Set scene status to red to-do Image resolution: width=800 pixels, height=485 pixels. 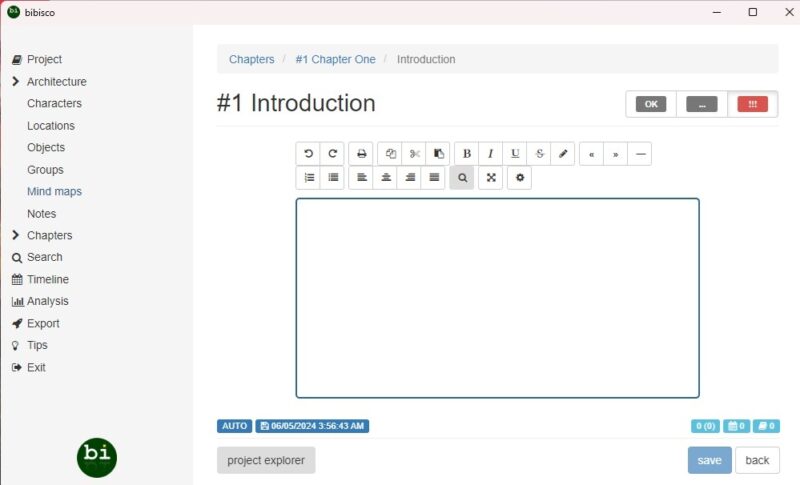pyautogui.click(x=753, y=104)
